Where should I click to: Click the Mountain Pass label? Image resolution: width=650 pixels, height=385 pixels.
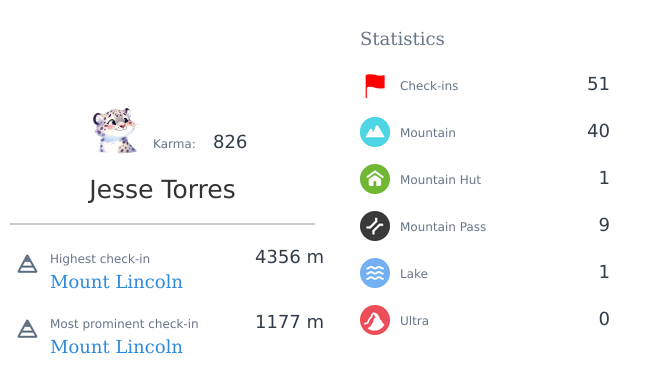pos(443,227)
